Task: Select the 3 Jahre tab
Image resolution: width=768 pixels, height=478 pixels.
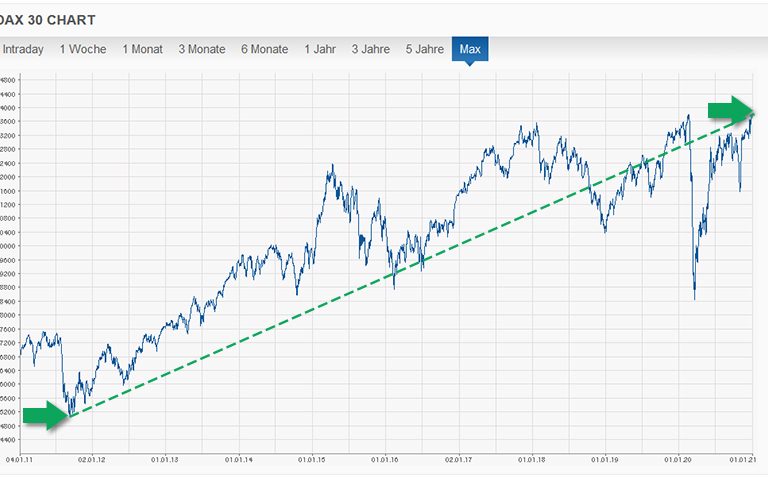Action: [371, 49]
